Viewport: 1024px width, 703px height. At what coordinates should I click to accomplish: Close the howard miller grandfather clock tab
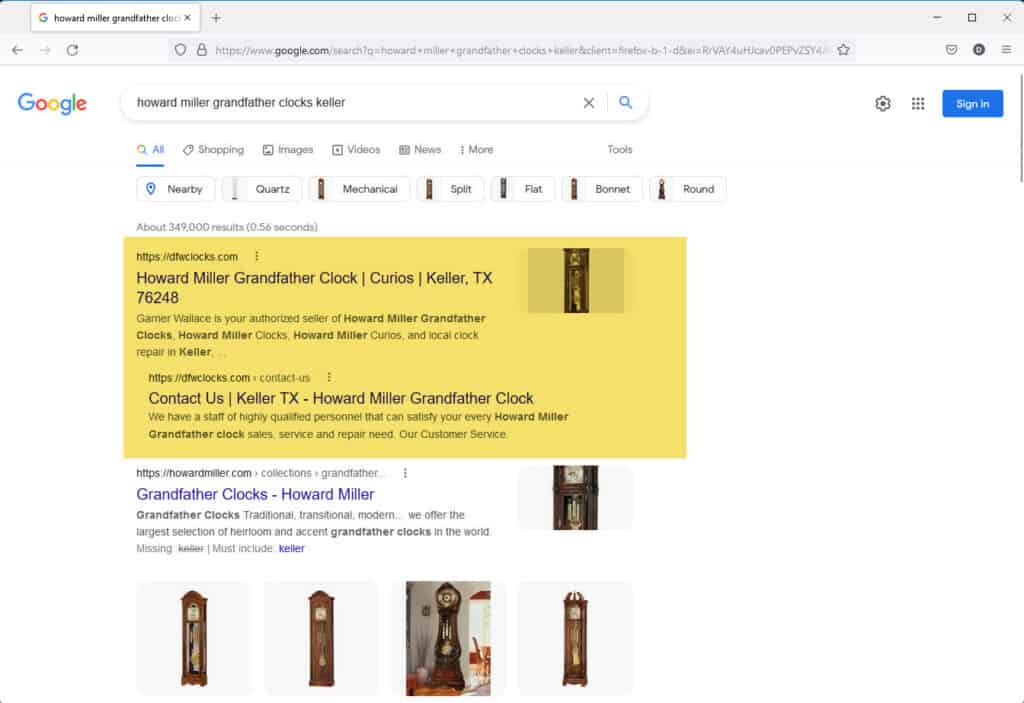click(x=187, y=18)
